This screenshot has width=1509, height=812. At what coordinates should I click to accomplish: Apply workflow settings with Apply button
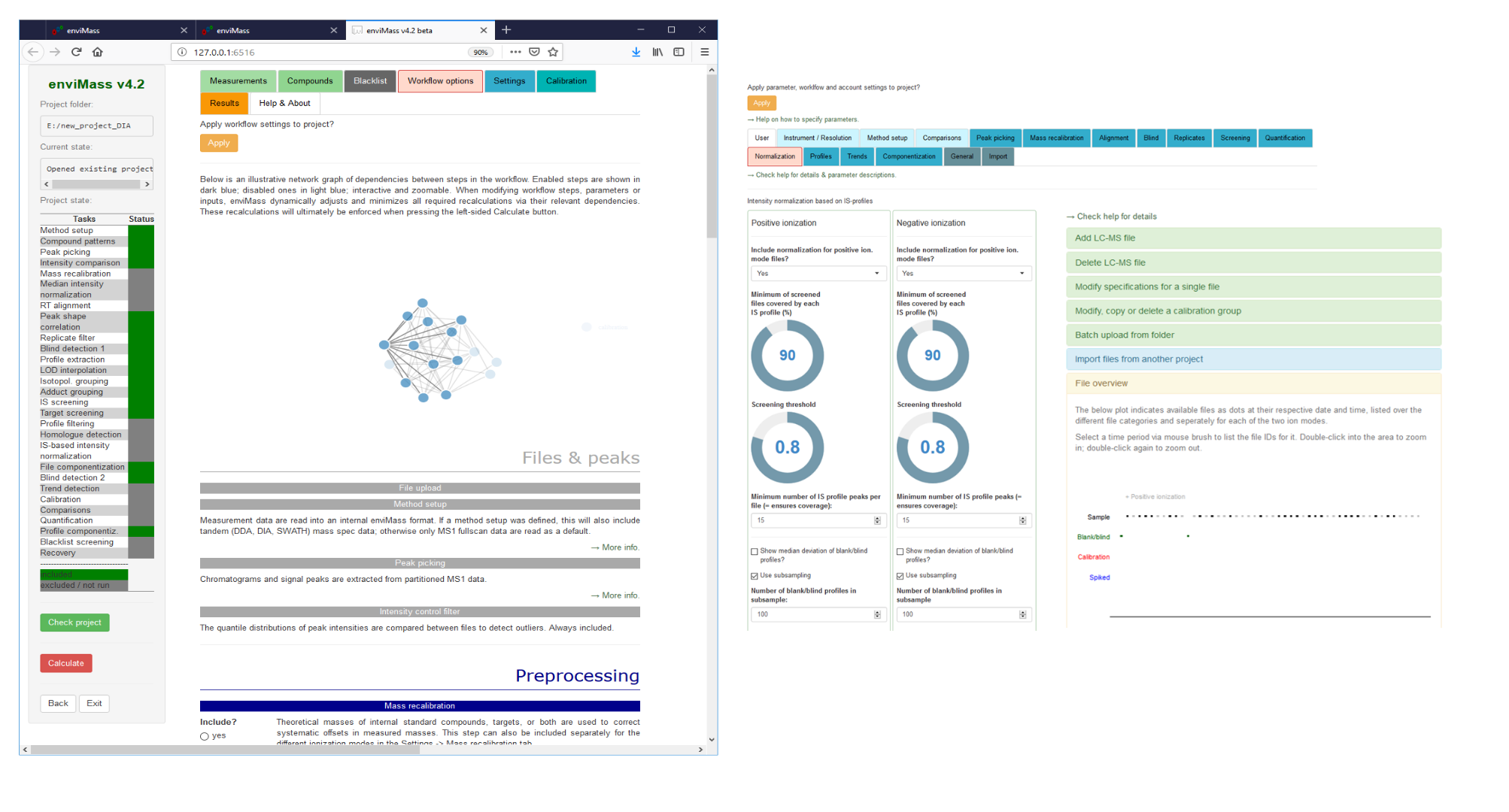[219, 143]
